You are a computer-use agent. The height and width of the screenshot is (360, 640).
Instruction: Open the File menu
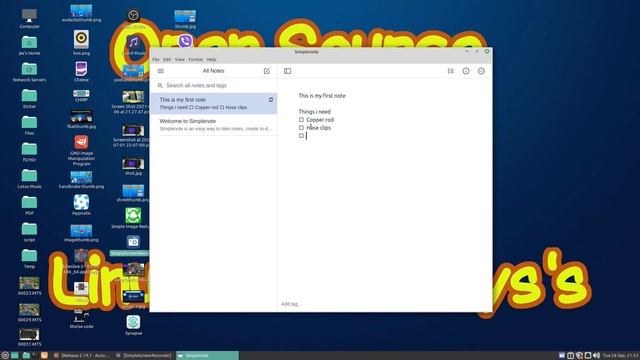tap(156, 60)
